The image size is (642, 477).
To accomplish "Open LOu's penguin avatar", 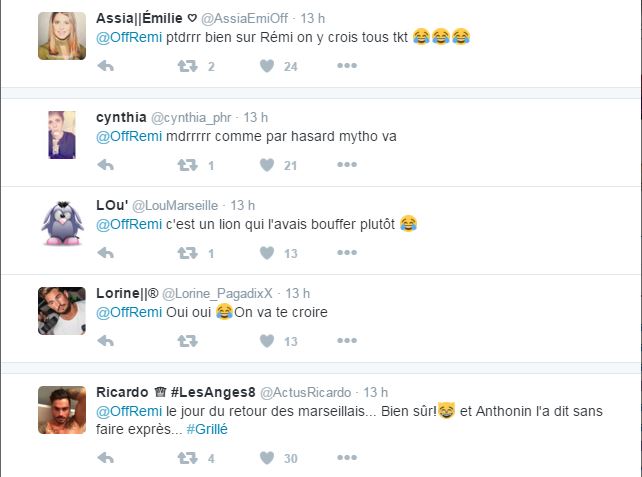I will coord(62,223).
